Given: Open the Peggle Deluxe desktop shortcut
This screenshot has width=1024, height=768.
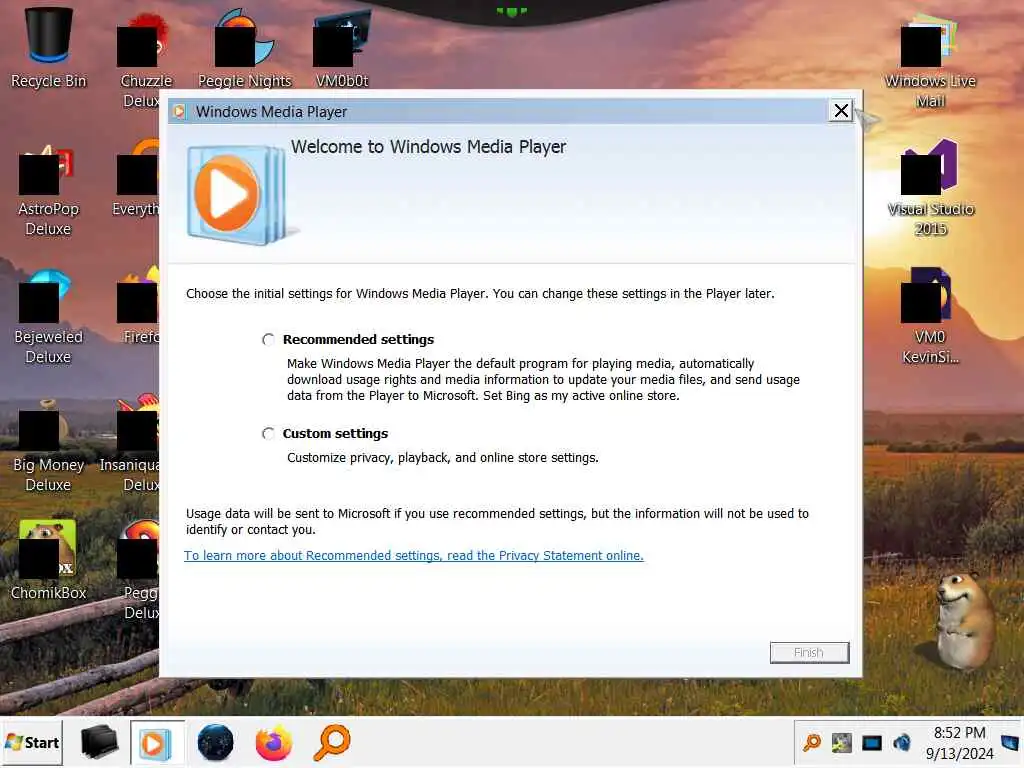Looking at the screenshot, I should tap(138, 569).
